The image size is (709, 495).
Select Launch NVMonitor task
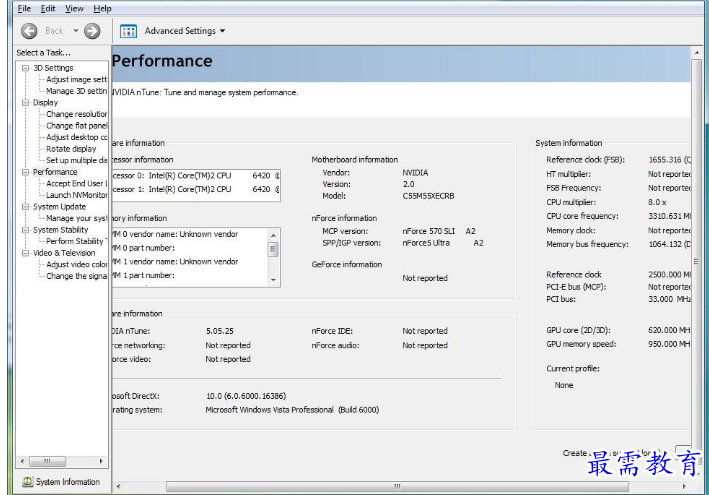point(76,195)
